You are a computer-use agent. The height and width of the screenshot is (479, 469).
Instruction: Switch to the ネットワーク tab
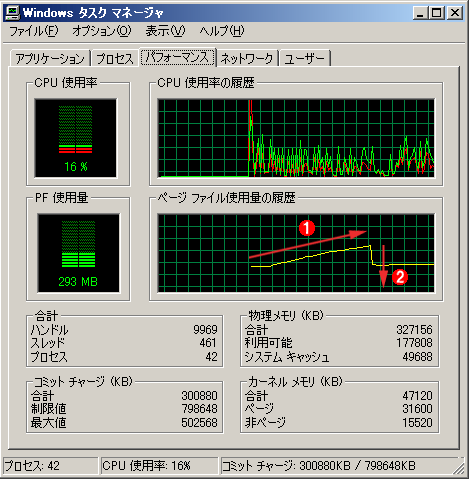247,58
